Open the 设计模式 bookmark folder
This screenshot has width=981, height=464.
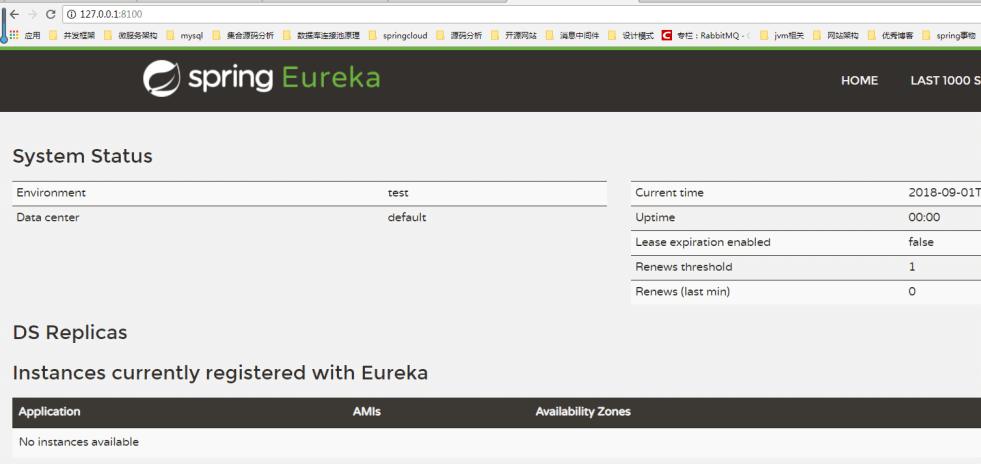pyautogui.click(x=631, y=36)
